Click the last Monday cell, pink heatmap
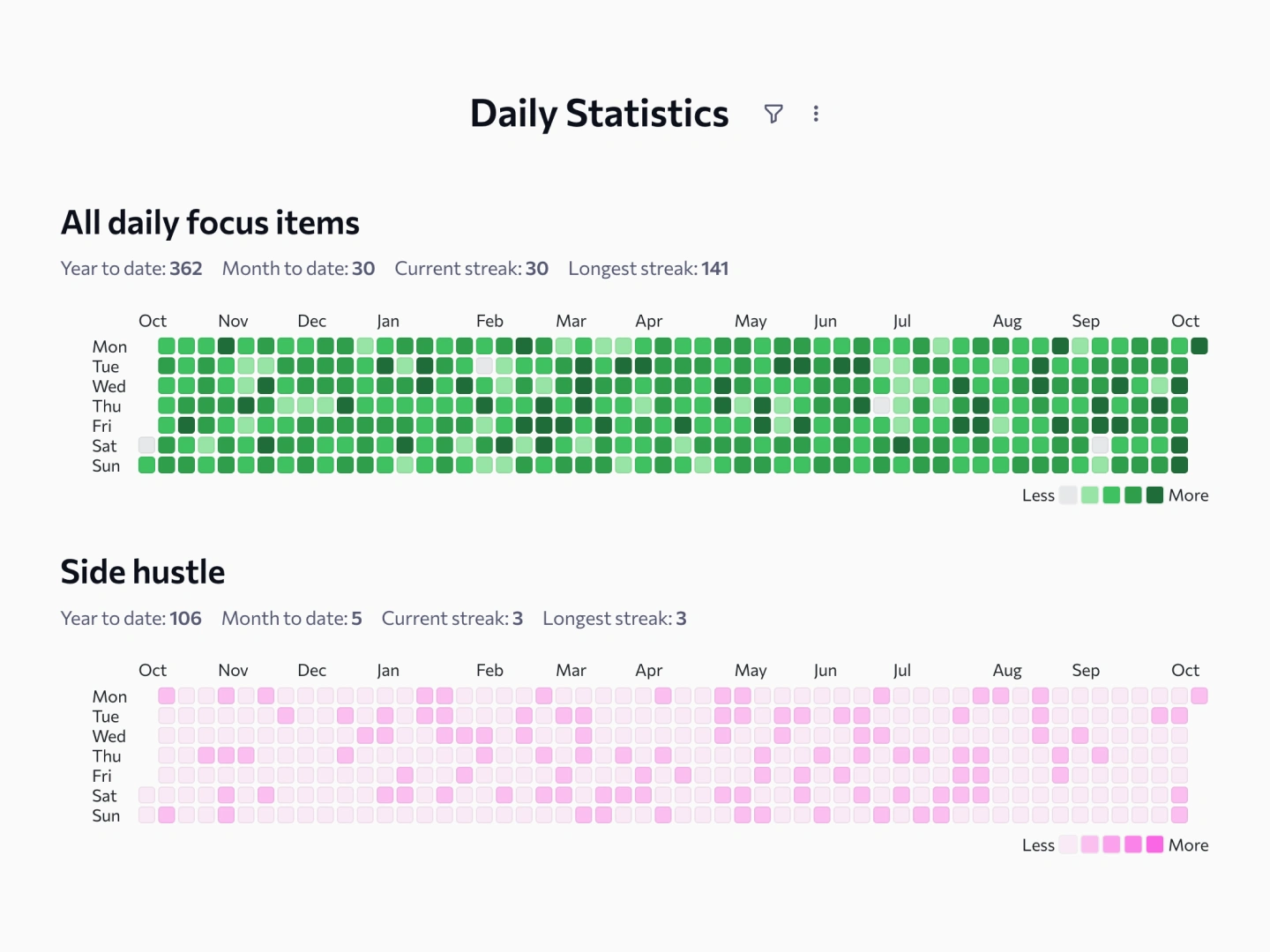The height and width of the screenshot is (952, 1270). point(1199,695)
